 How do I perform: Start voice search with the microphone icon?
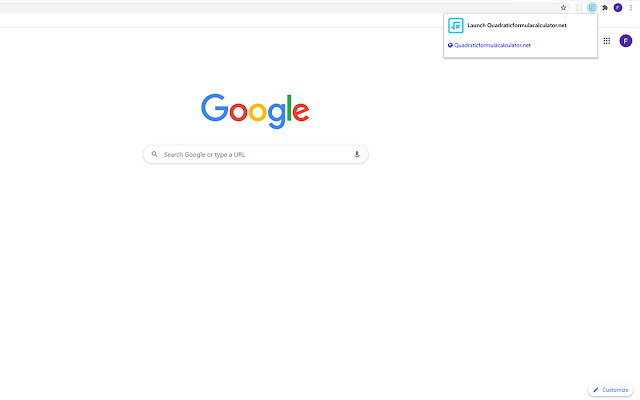[x=357, y=154]
